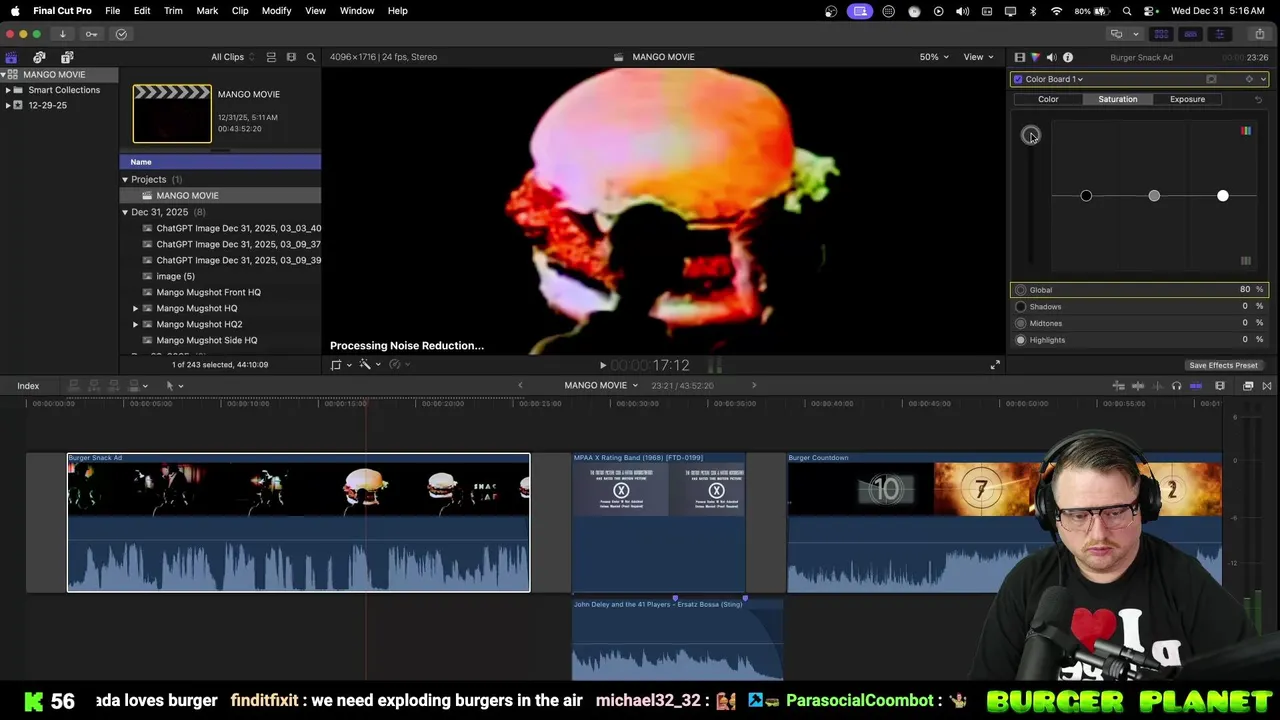This screenshot has width=1280, height=720.
Task: Select the Shadows saturation row
Action: (x=1139, y=307)
